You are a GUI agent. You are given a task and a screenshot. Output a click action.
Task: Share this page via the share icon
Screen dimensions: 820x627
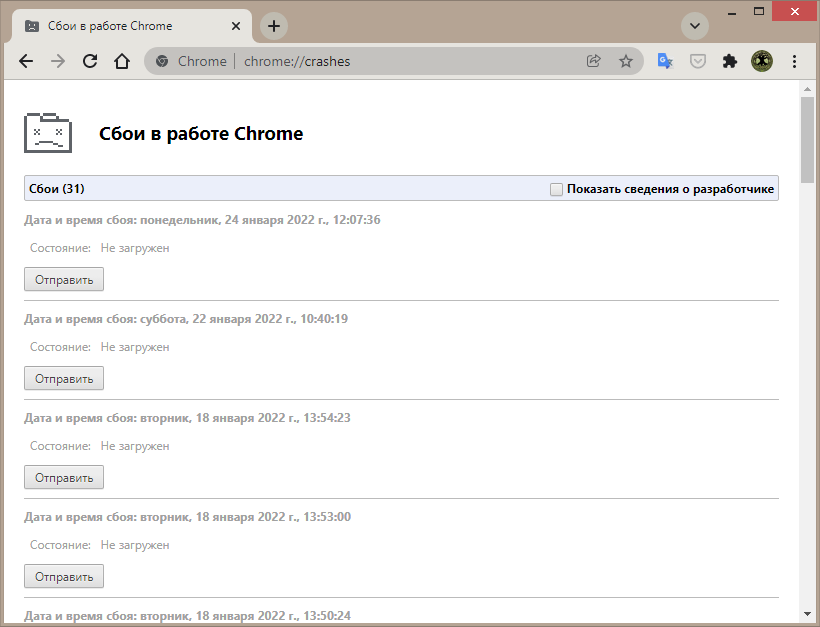pyautogui.click(x=594, y=61)
